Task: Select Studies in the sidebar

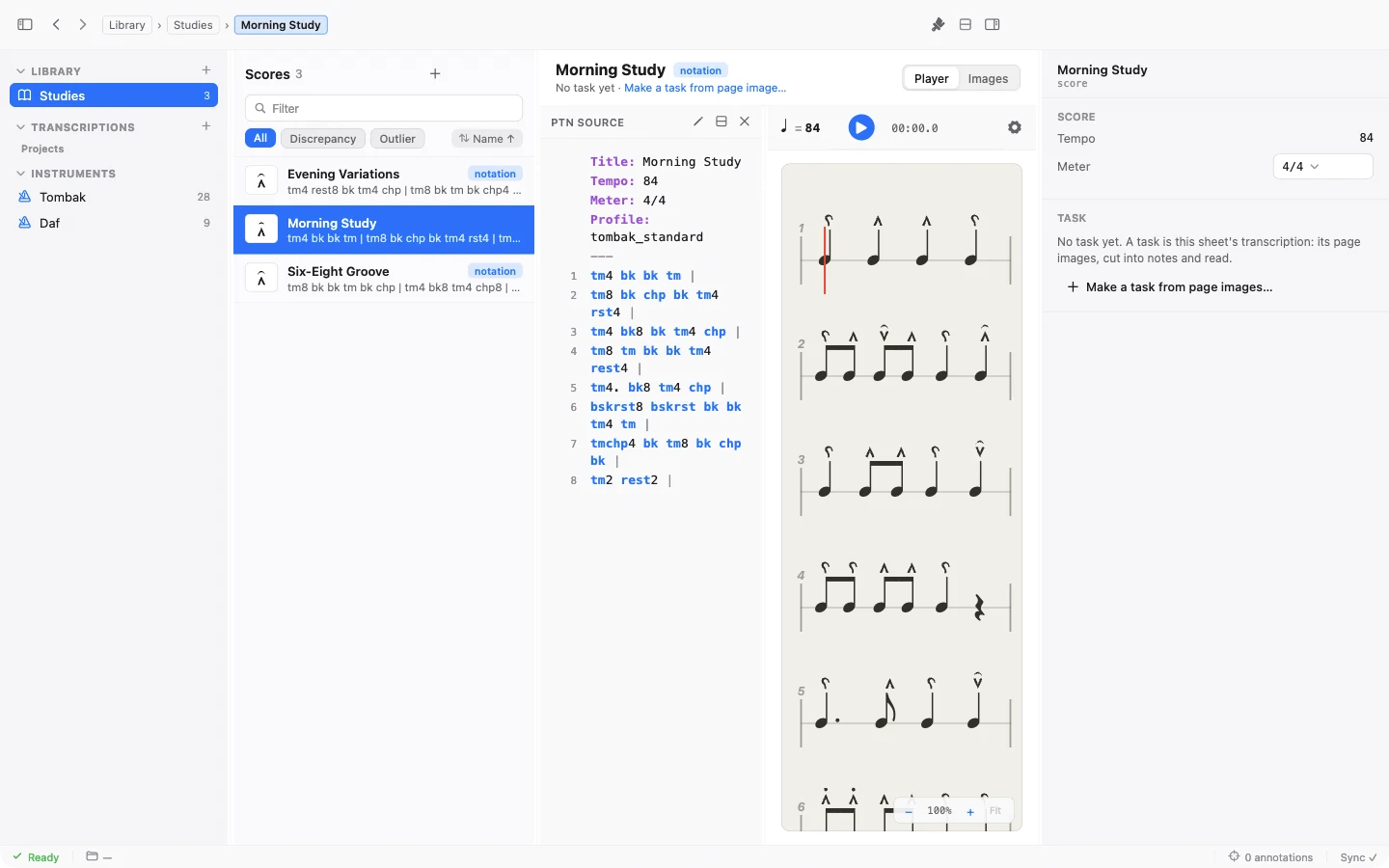Action: [x=114, y=95]
